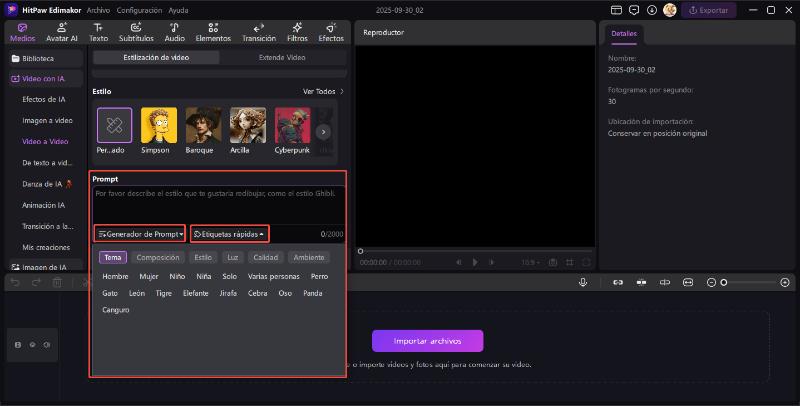Open the Generador de Prompt dropdown
Image resolution: width=800 pixels, height=406 pixels.
coord(140,234)
